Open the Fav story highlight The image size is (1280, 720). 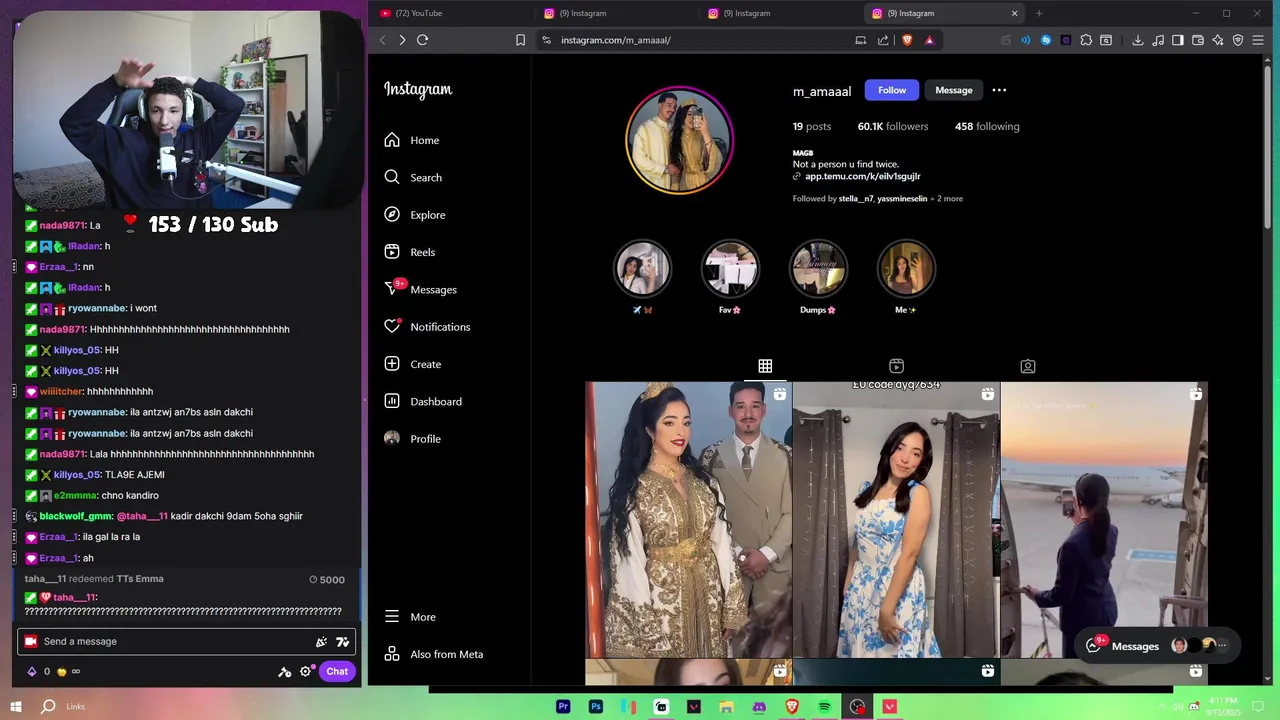click(x=730, y=270)
